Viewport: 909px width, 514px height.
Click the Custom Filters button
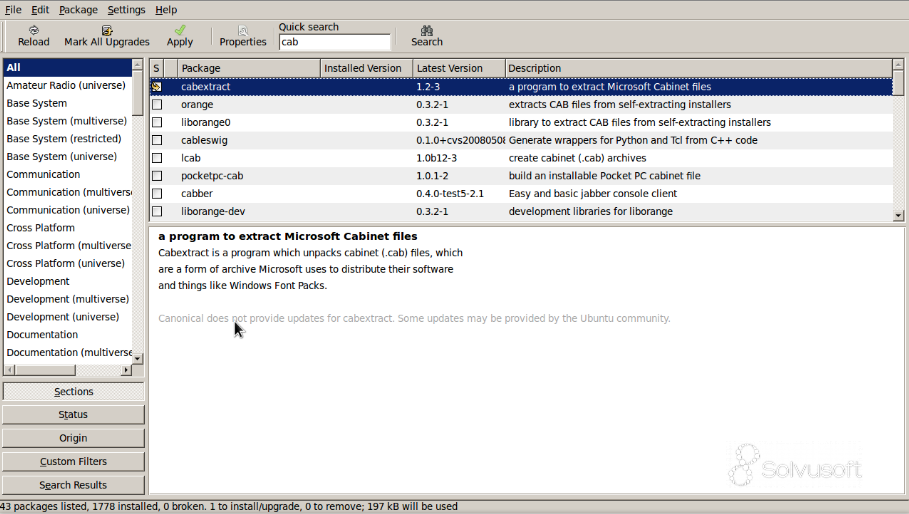tap(73, 462)
